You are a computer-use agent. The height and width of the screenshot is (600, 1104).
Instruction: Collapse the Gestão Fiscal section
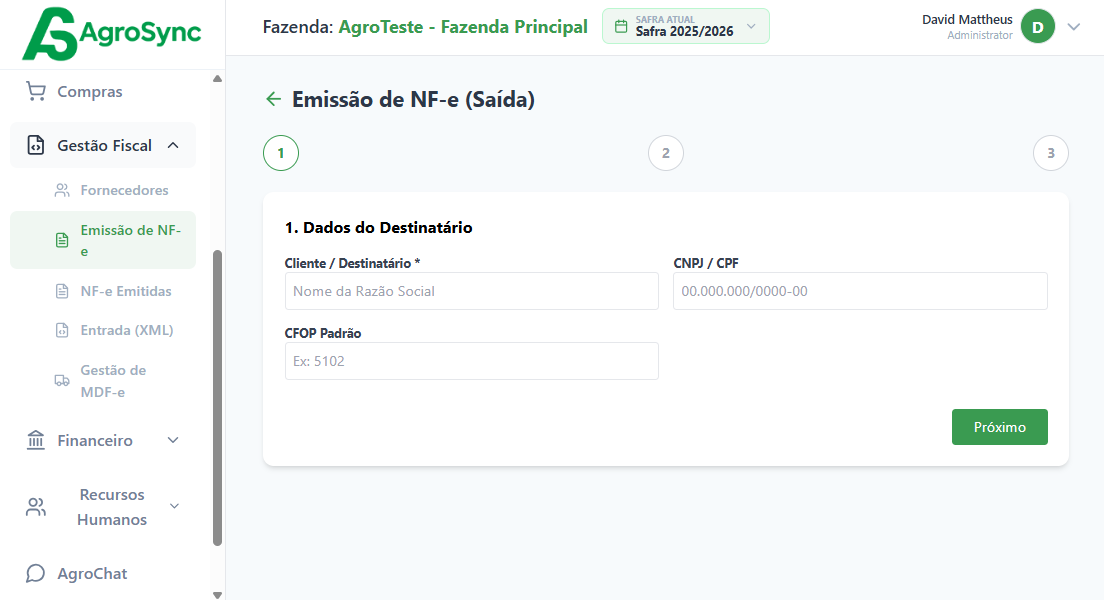pyautogui.click(x=172, y=144)
